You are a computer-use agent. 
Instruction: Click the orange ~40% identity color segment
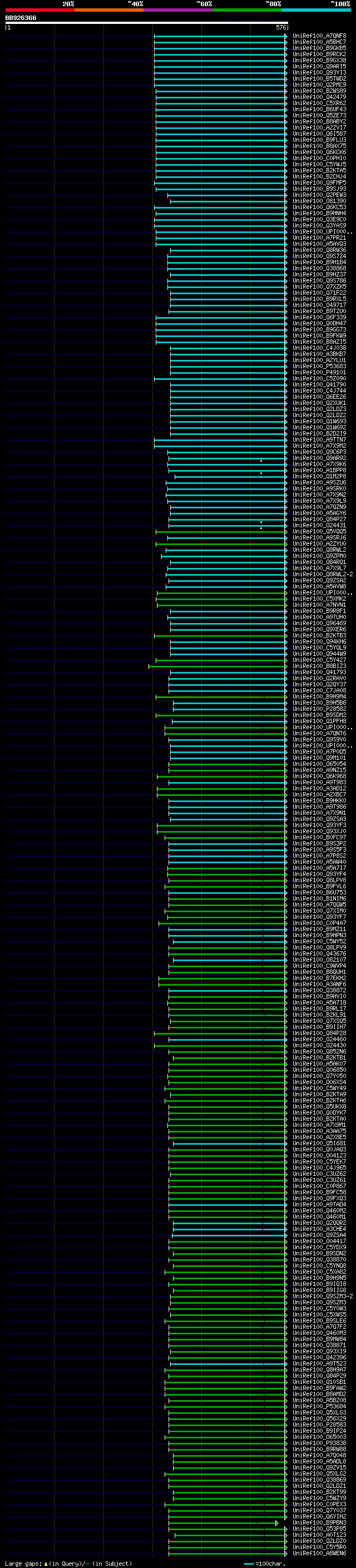(109, 10)
